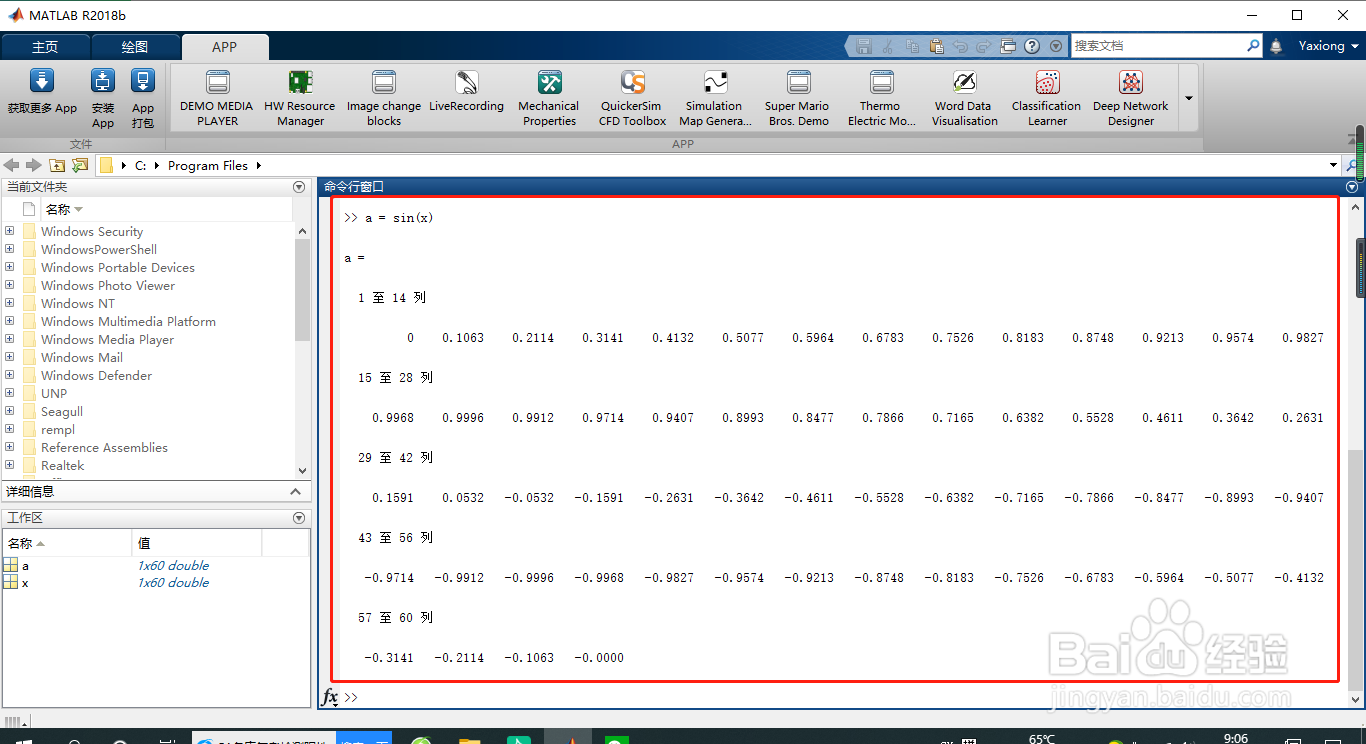The height and width of the screenshot is (744, 1366).
Task: Switch to the 主页 tab
Action: [45, 47]
